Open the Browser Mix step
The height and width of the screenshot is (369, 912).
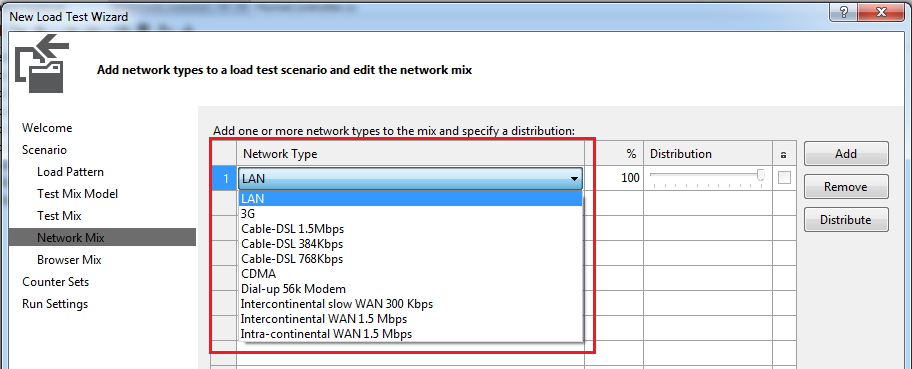click(x=69, y=260)
